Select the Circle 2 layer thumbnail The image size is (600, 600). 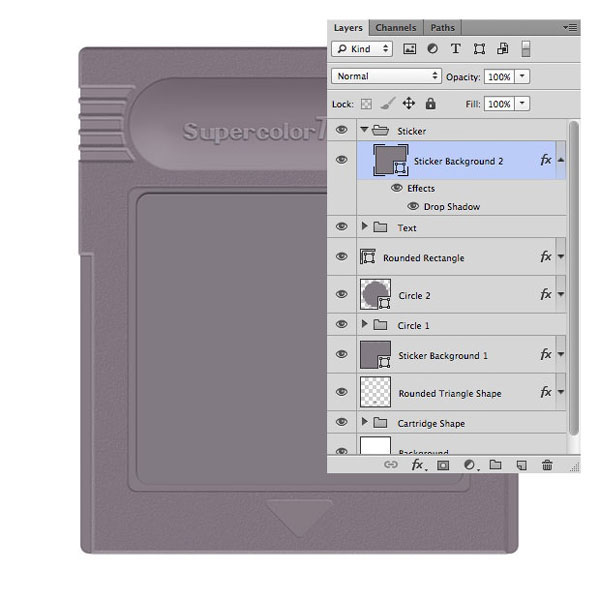[375, 294]
